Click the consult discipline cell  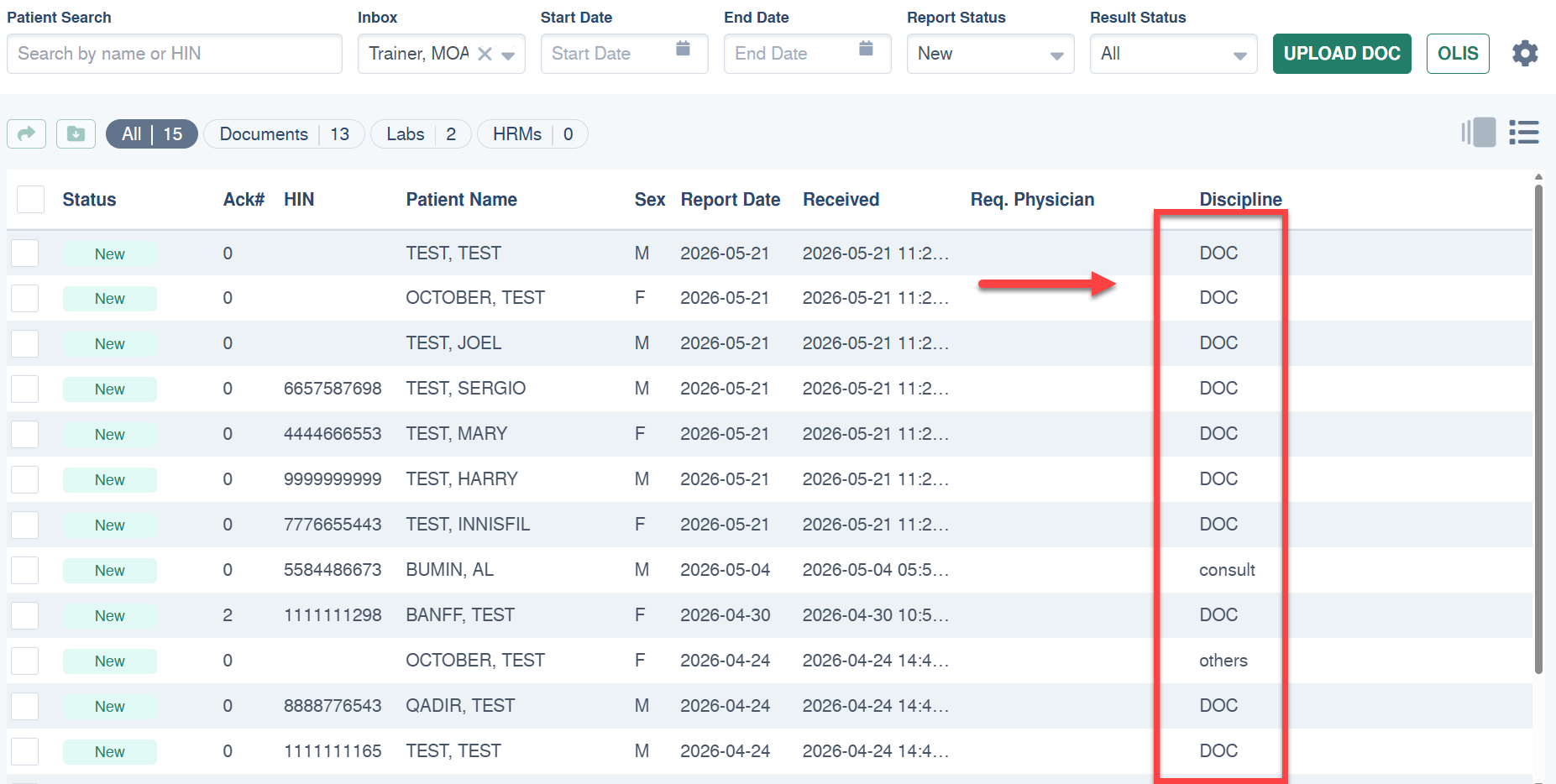1227,570
